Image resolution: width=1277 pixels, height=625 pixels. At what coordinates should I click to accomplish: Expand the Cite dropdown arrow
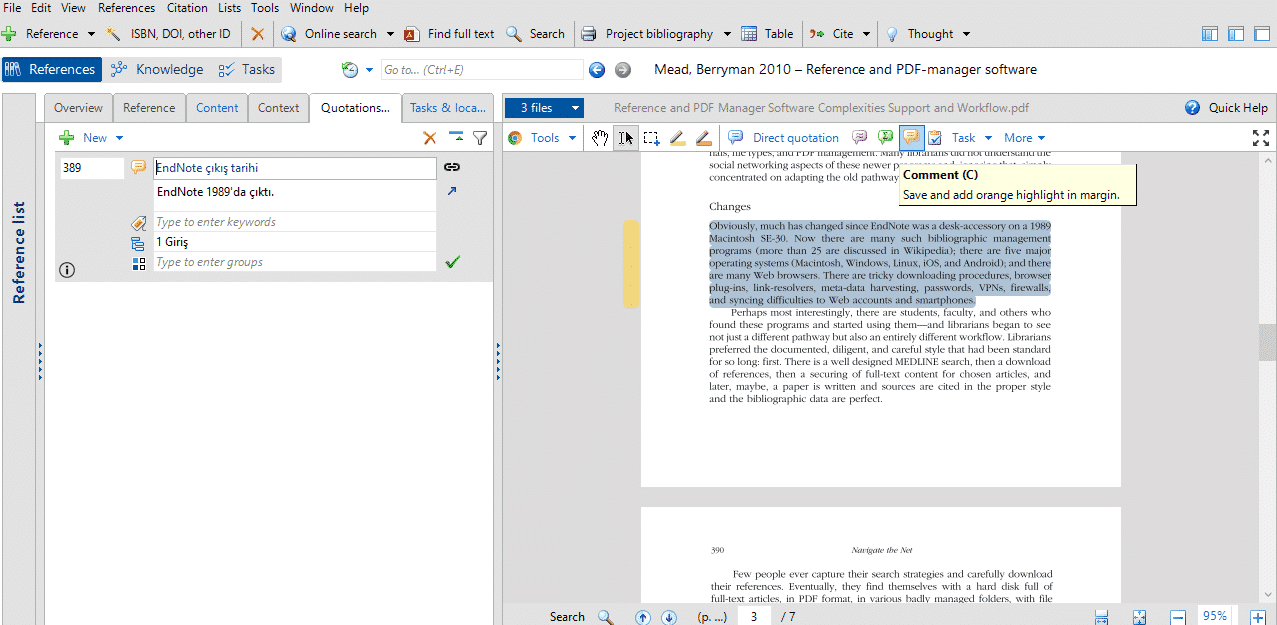pos(866,34)
